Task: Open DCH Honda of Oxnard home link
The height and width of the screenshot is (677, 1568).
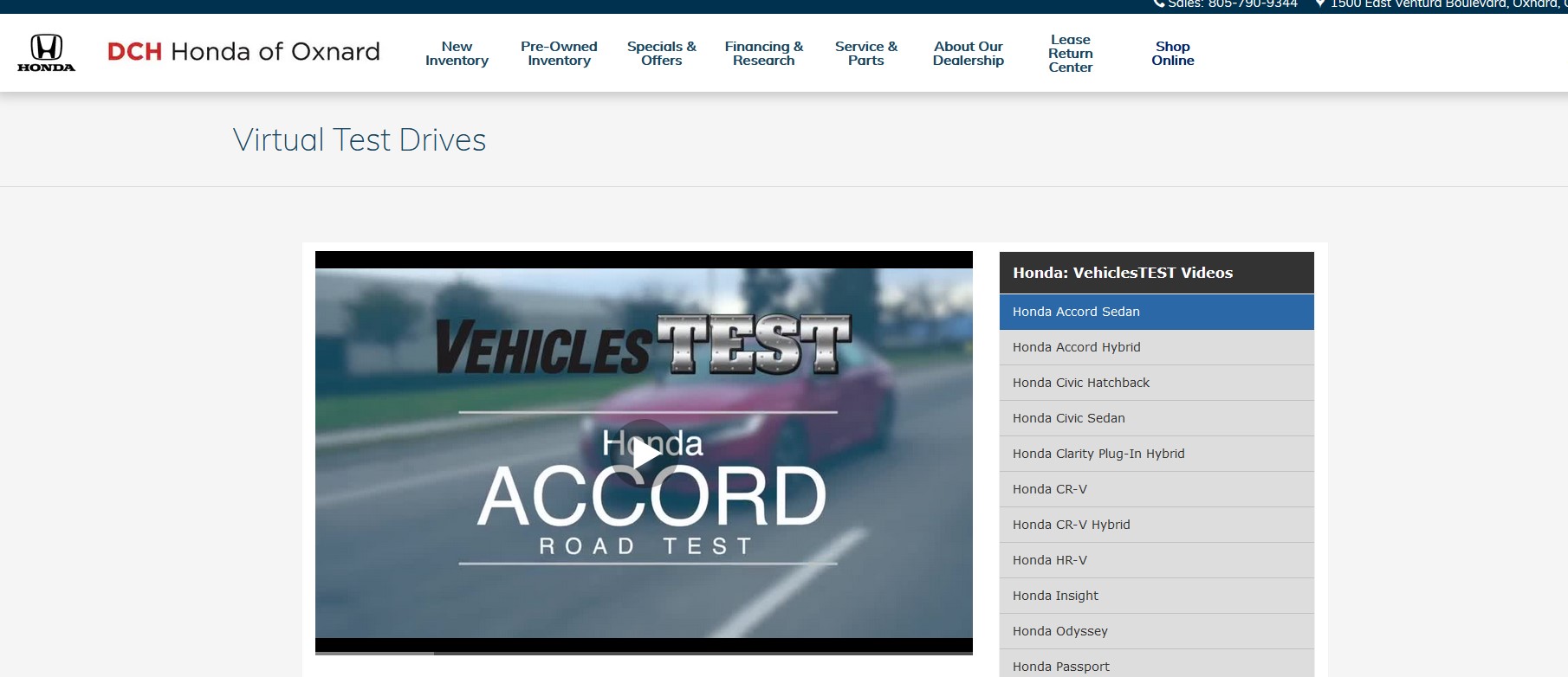Action: 243,52
